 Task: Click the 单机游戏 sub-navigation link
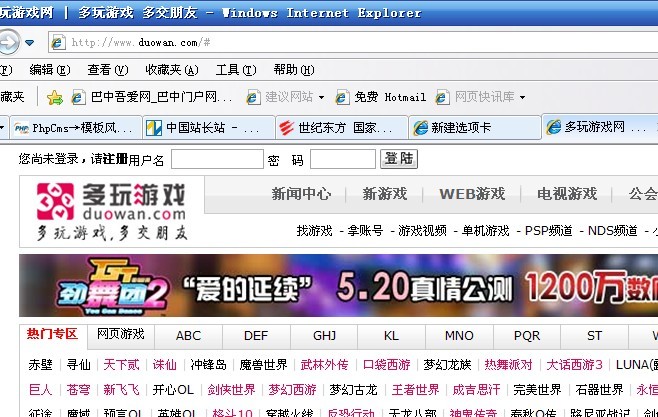pos(486,231)
